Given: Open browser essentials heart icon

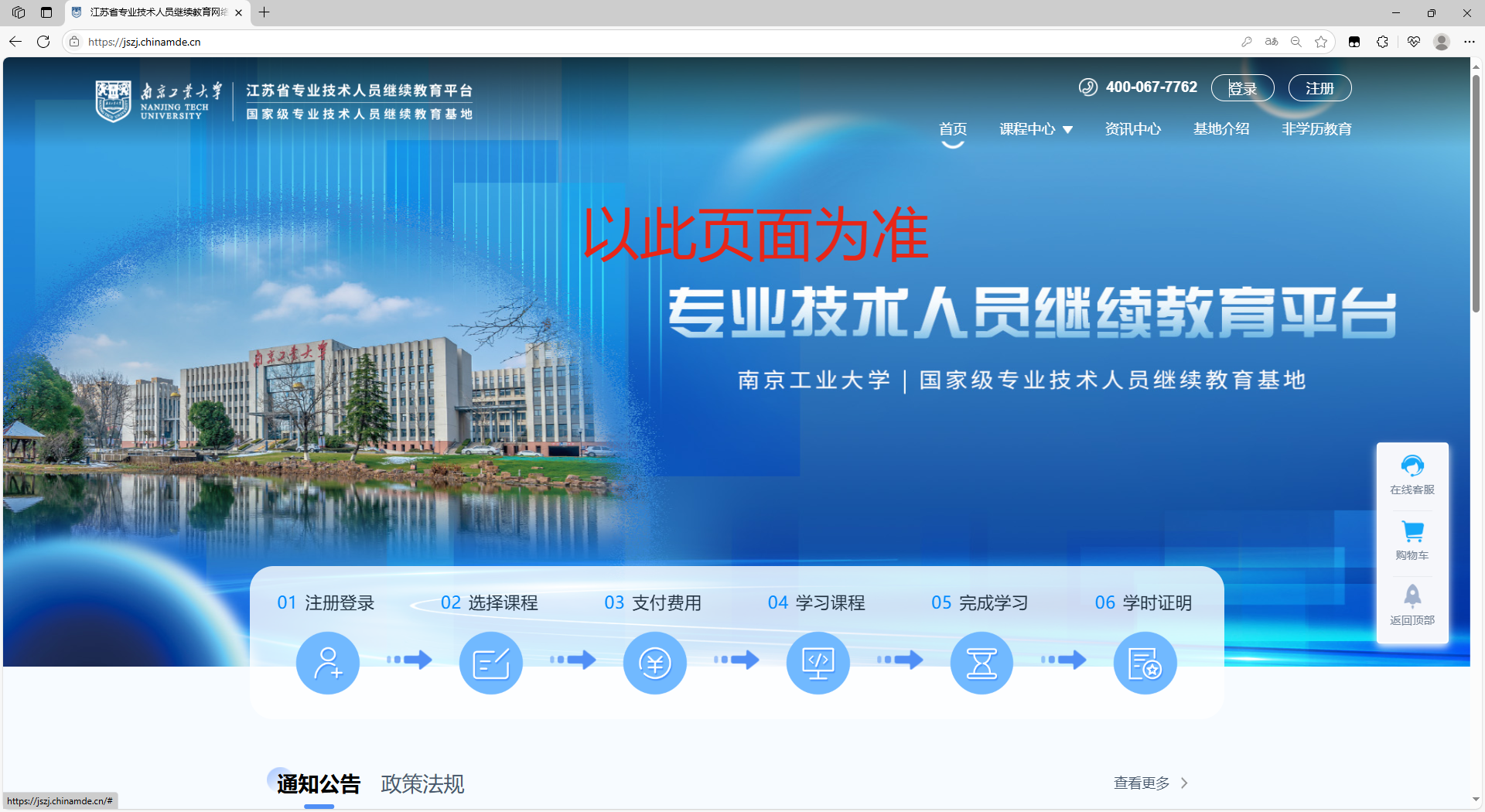Looking at the screenshot, I should coord(1414,42).
